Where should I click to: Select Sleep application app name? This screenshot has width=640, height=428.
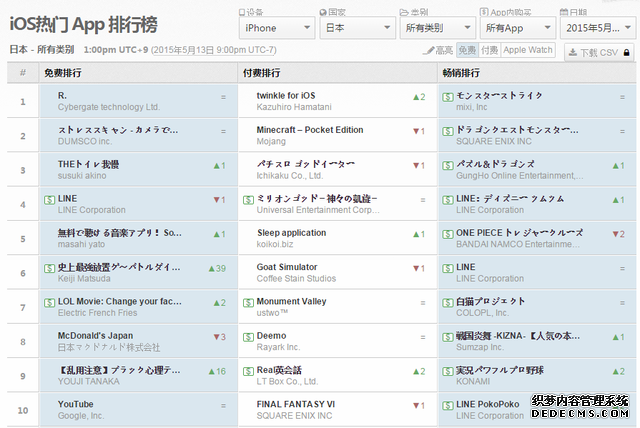point(291,233)
